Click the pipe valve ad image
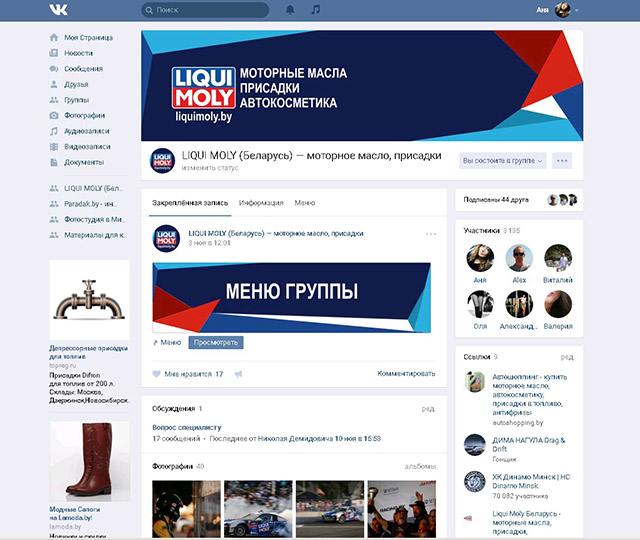Screen dimensions: 640x540 point(90,300)
